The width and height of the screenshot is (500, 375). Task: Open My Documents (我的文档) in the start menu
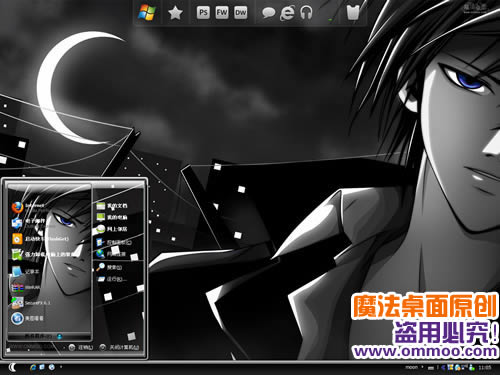pos(112,206)
